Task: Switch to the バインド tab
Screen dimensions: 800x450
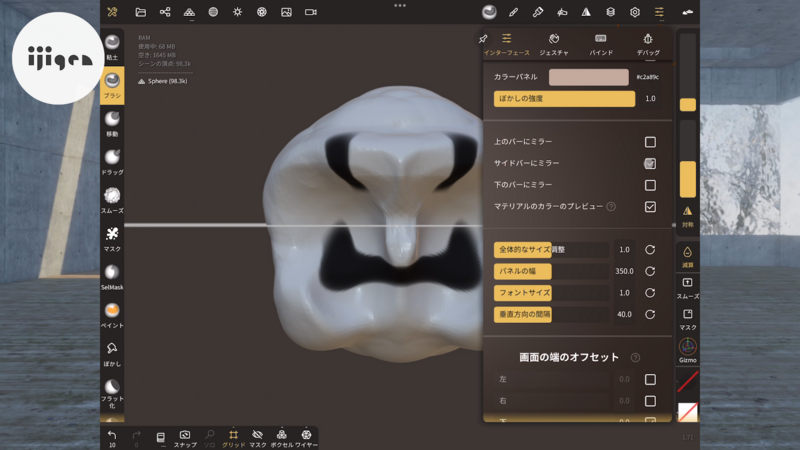Action: 601,44
